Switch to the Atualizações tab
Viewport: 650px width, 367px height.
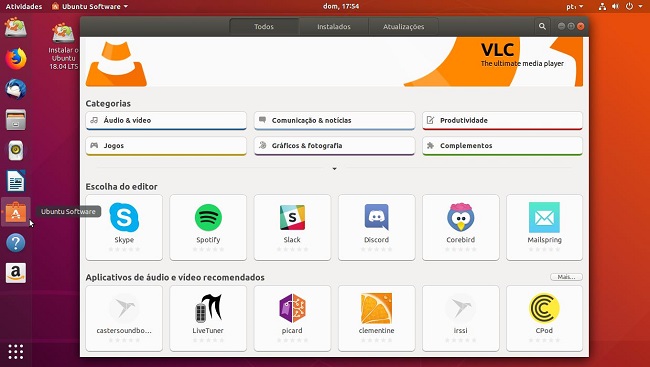point(403,27)
